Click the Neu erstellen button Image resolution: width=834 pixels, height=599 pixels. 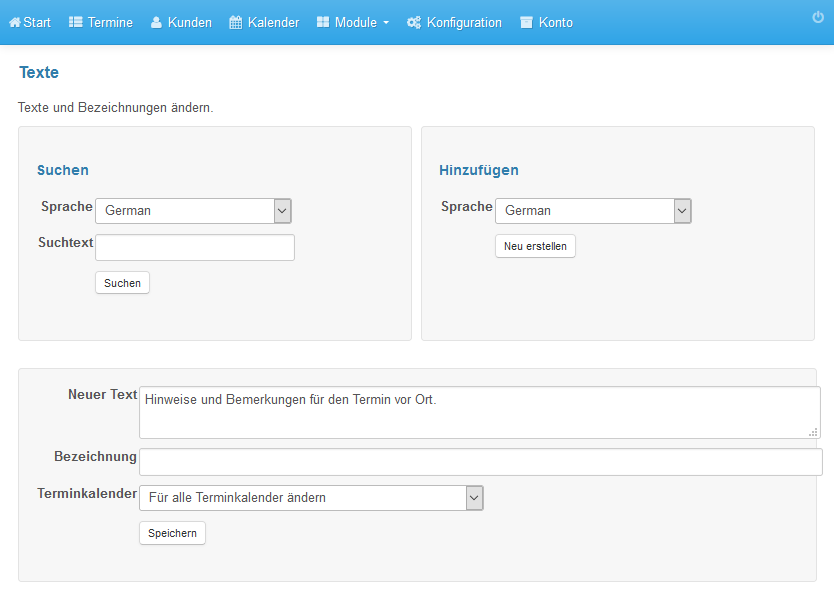pyautogui.click(x=535, y=246)
